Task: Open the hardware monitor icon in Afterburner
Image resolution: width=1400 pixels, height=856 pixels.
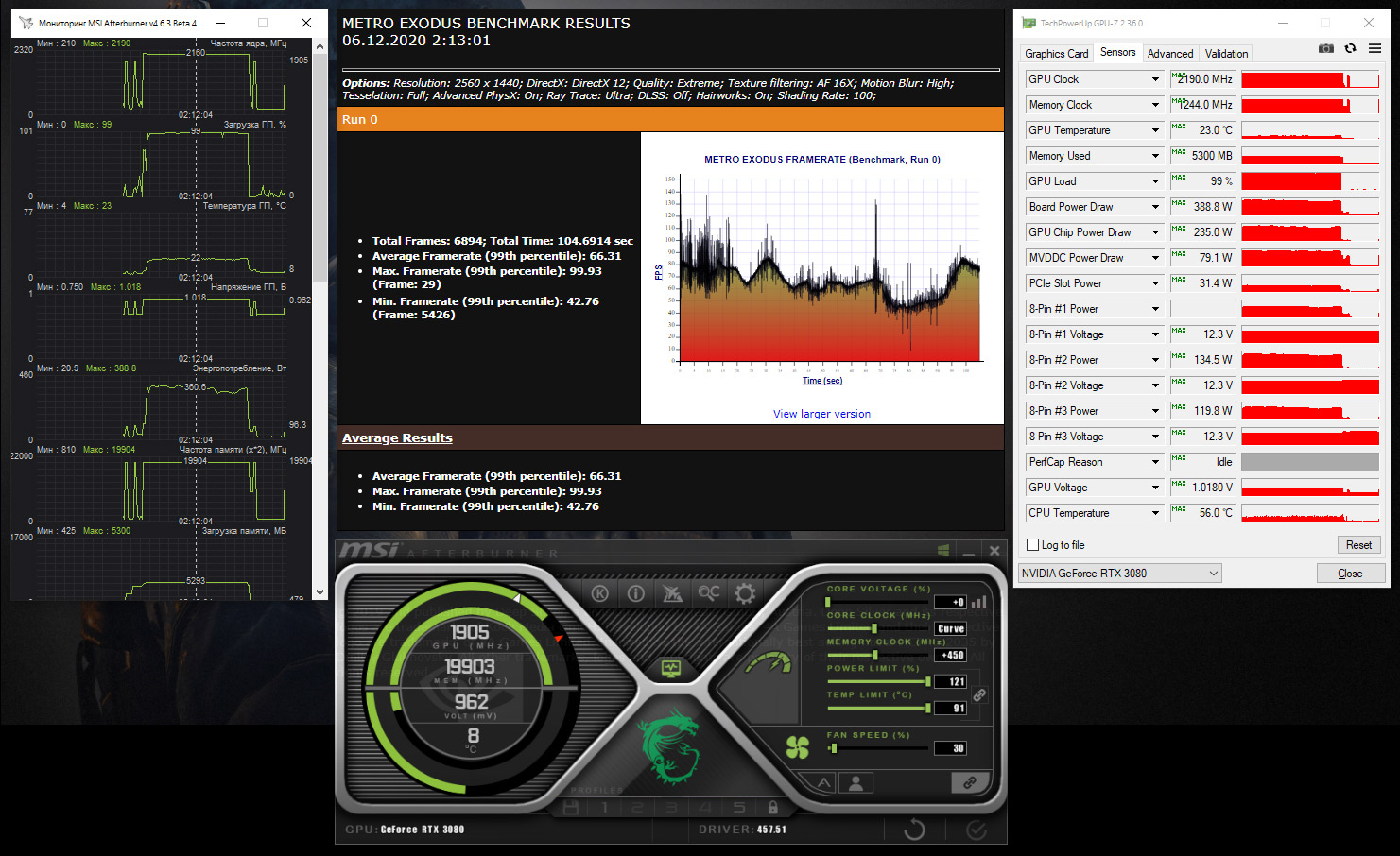Action: [x=671, y=669]
